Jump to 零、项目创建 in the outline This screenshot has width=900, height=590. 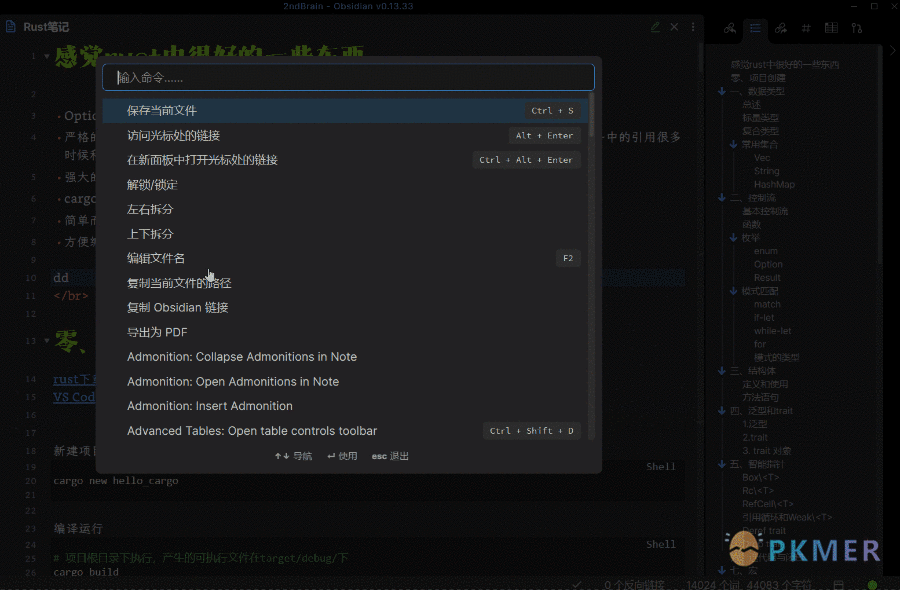click(x=758, y=78)
